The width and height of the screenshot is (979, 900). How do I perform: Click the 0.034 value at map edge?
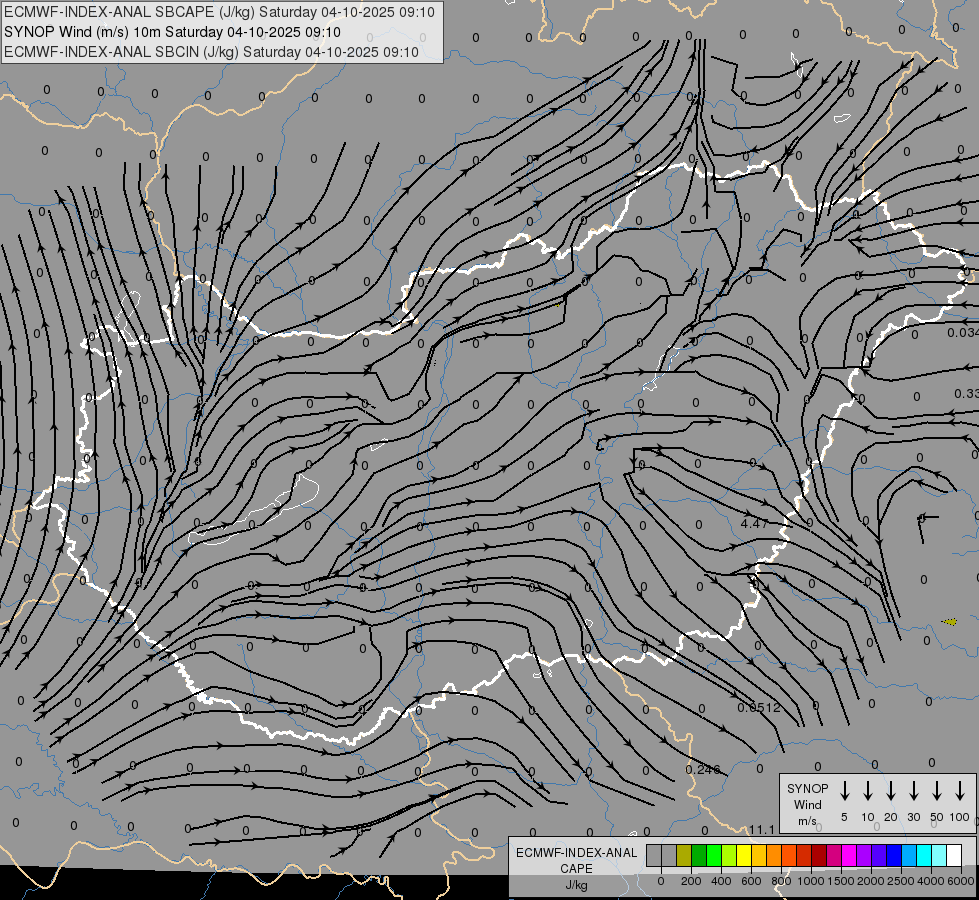tap(963, 333)
